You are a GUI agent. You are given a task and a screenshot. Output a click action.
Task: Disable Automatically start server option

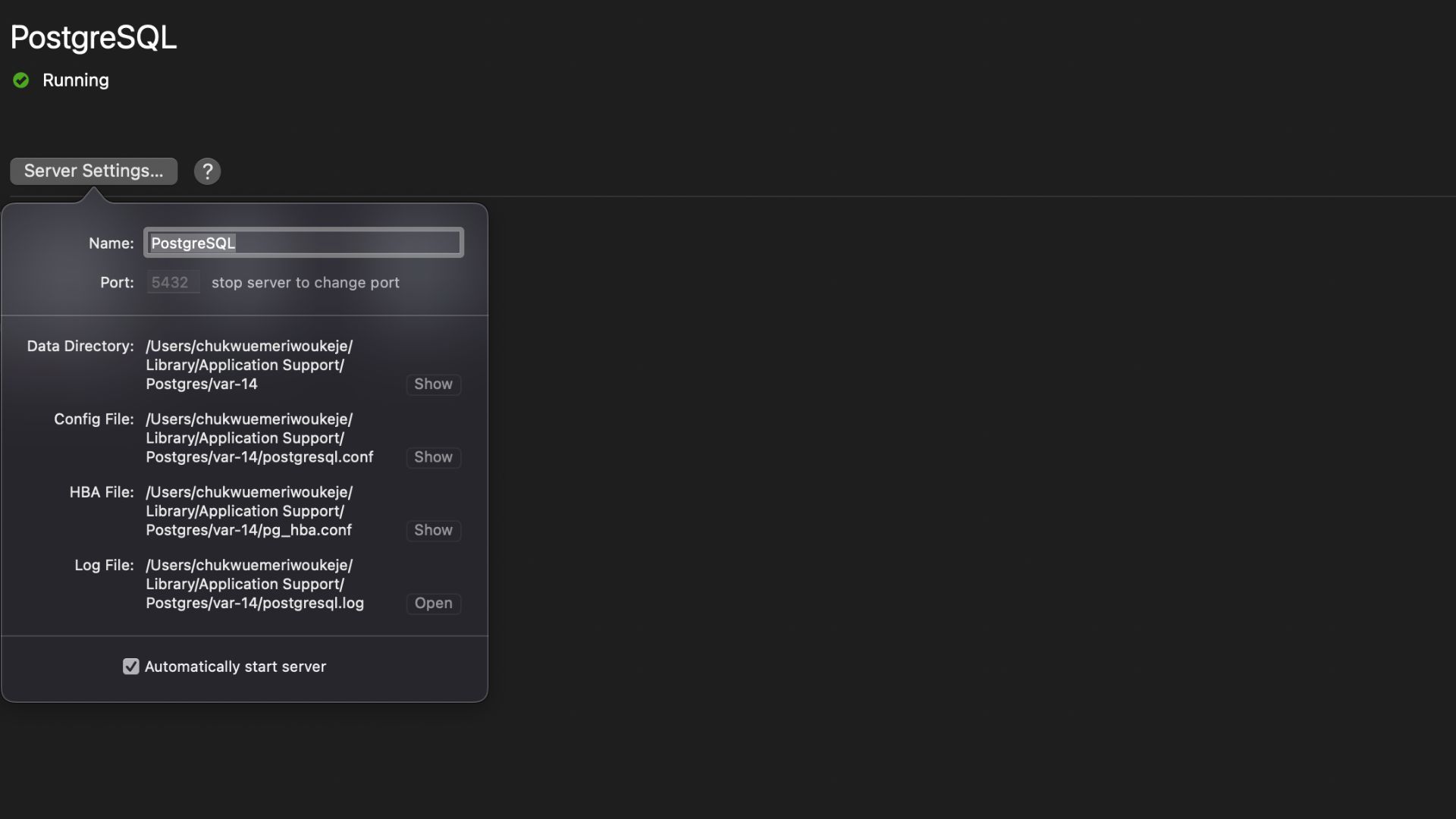click(x=130, y=667)
